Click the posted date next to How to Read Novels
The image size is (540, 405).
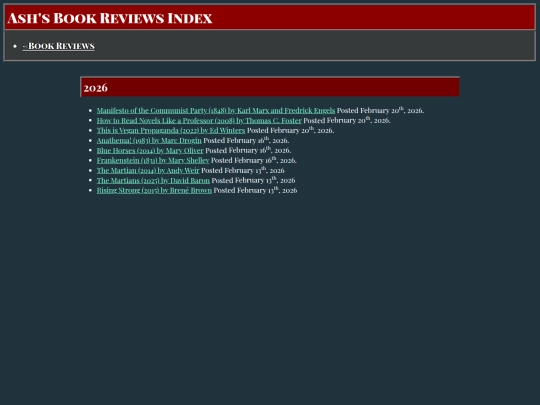pyautogui.click(x=347, y=120)
